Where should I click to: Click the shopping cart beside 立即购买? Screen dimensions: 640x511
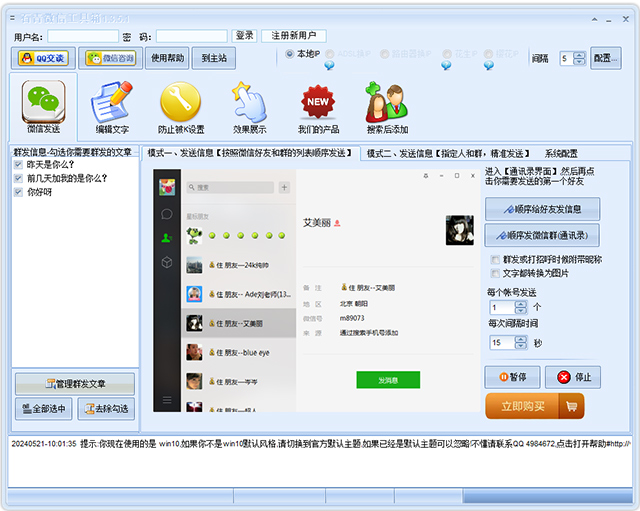click(x=572, y=406)
